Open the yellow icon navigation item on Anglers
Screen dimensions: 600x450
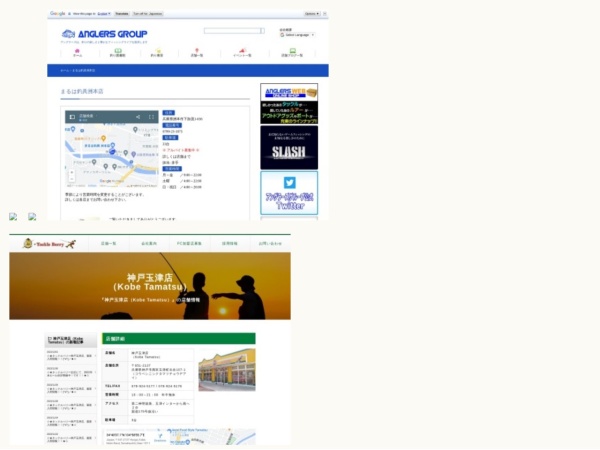[x=158, y=51]
